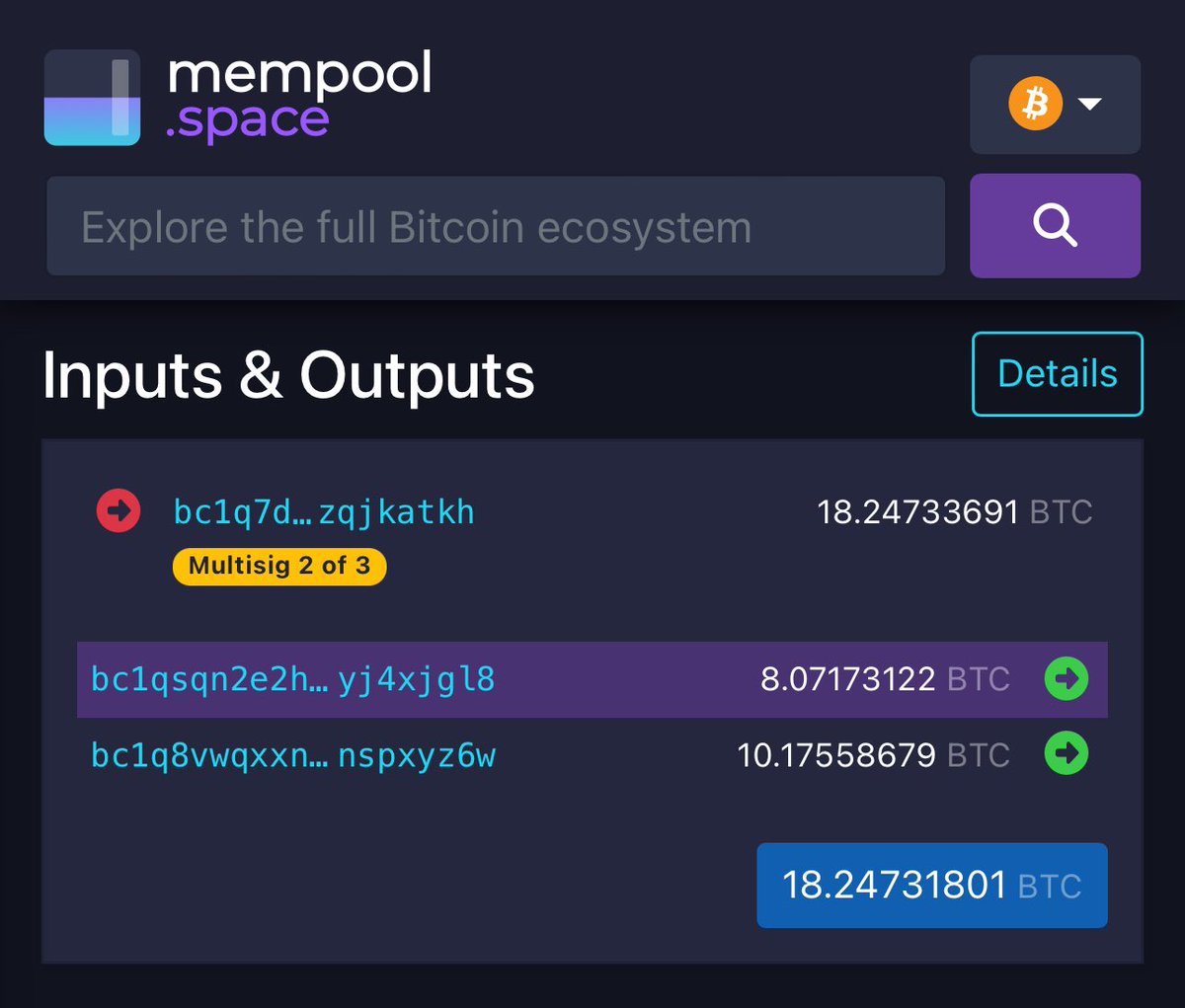Open input address bc1q7d…zqjkatkh
This screenshot has height=1008, width=1185.
(324, 512)
